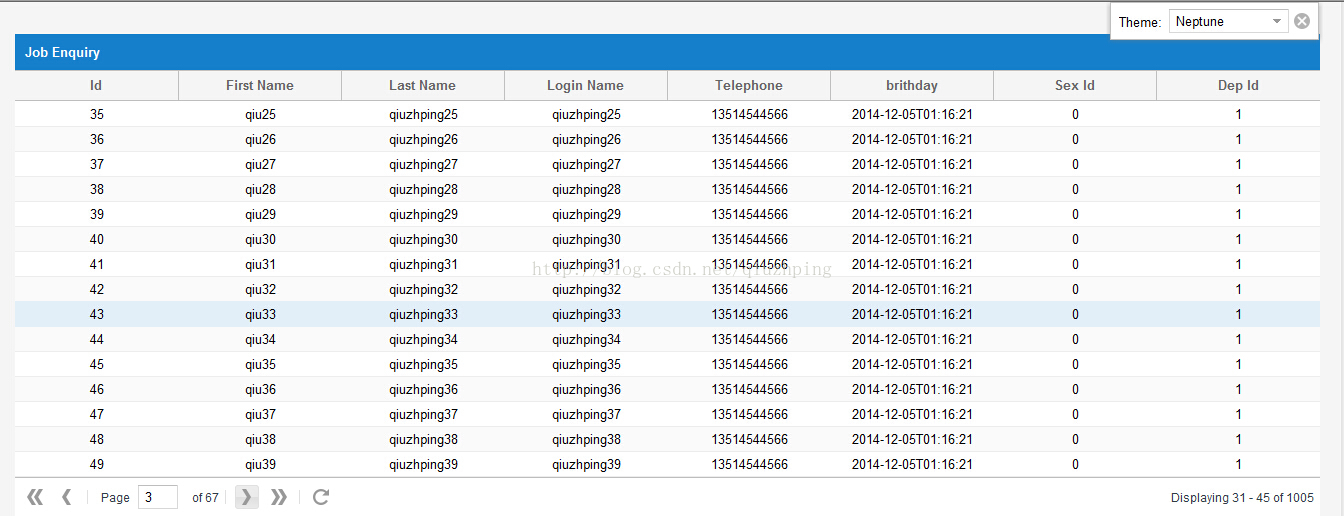Sort by the Telephone column header
The width and height of the screenshot is (1344, 516).
(749, 85)
